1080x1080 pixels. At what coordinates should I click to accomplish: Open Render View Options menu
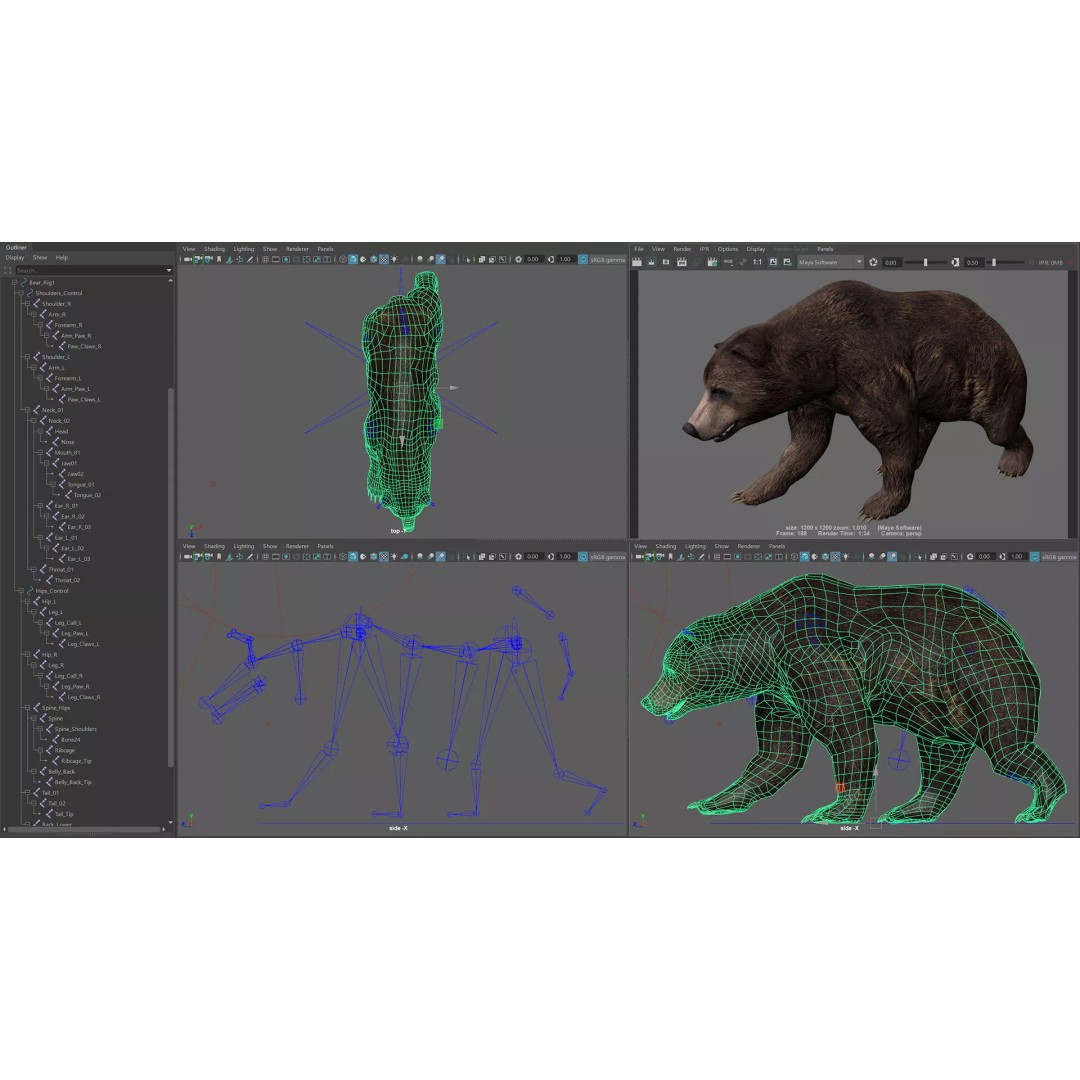point(727,249)
